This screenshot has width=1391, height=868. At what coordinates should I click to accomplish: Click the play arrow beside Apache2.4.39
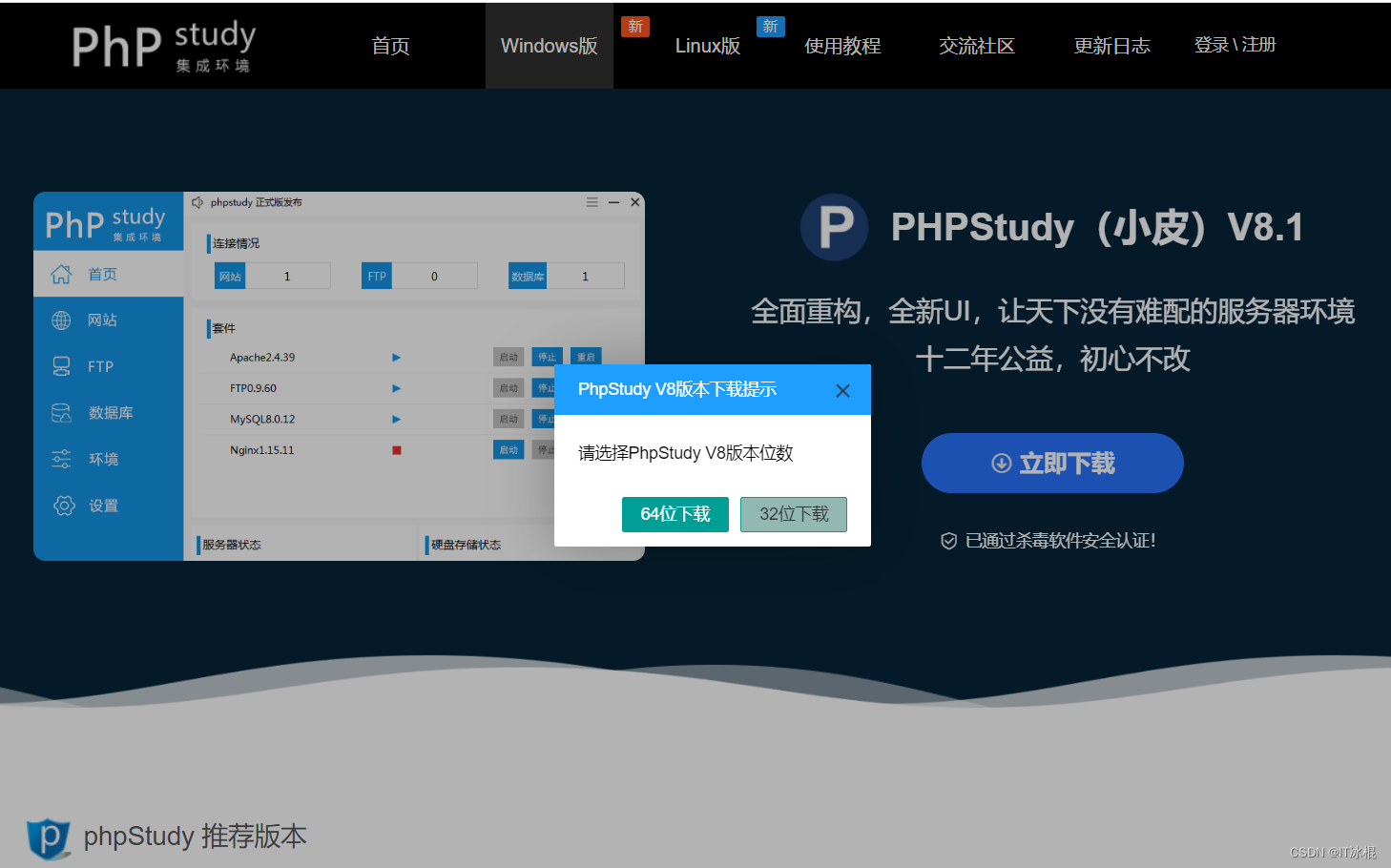396,357
